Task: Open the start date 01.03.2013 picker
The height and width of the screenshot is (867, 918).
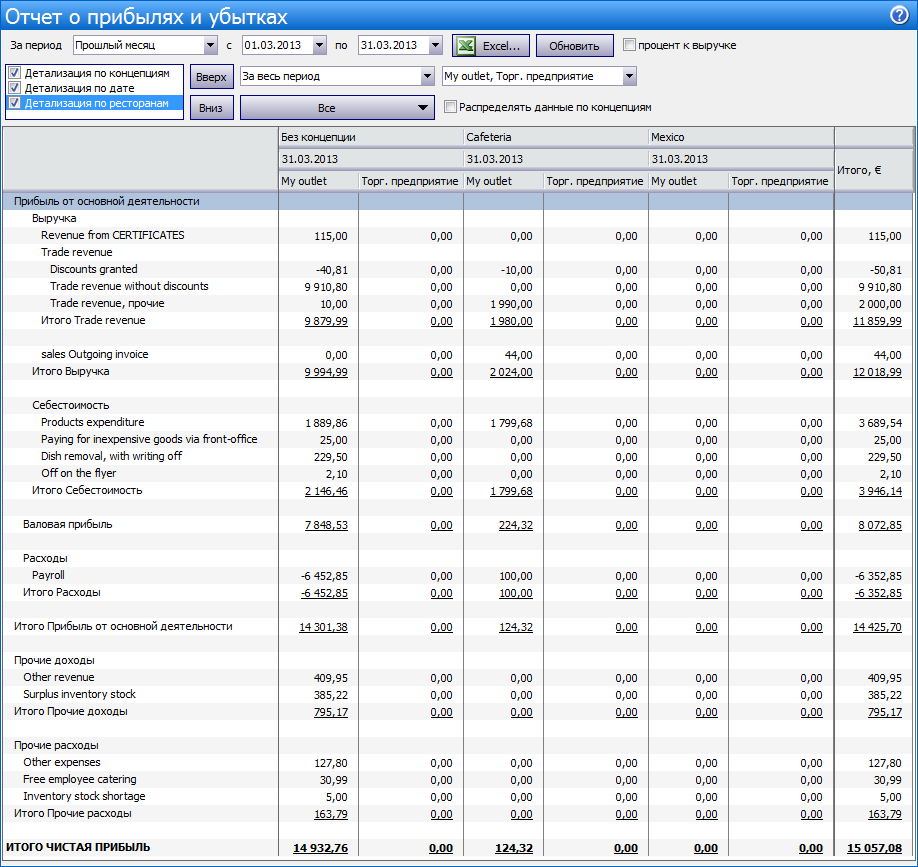Action: click(319, 46)
